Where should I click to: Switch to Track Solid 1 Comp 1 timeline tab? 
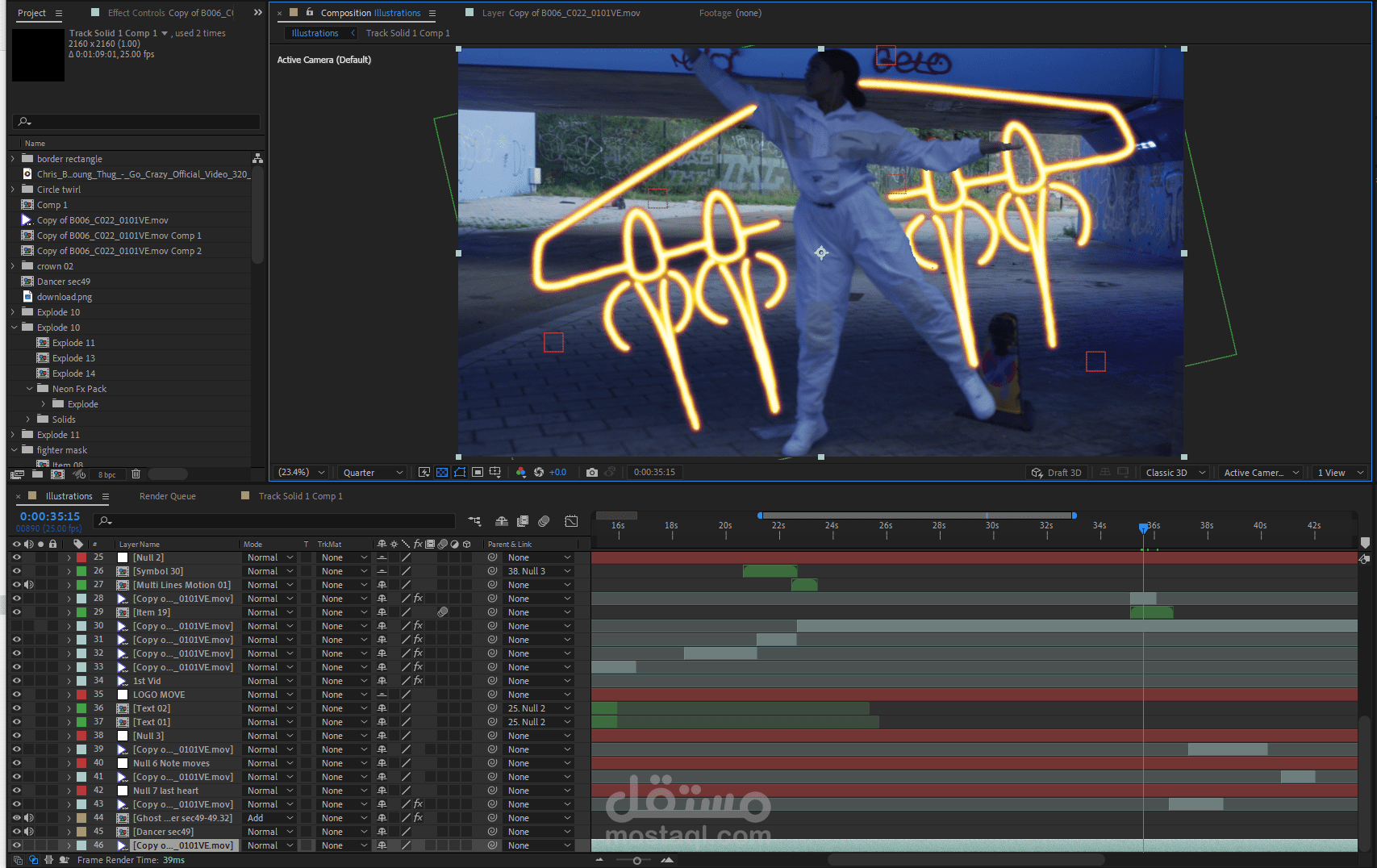pyautogui.click(x=300, y=496)
